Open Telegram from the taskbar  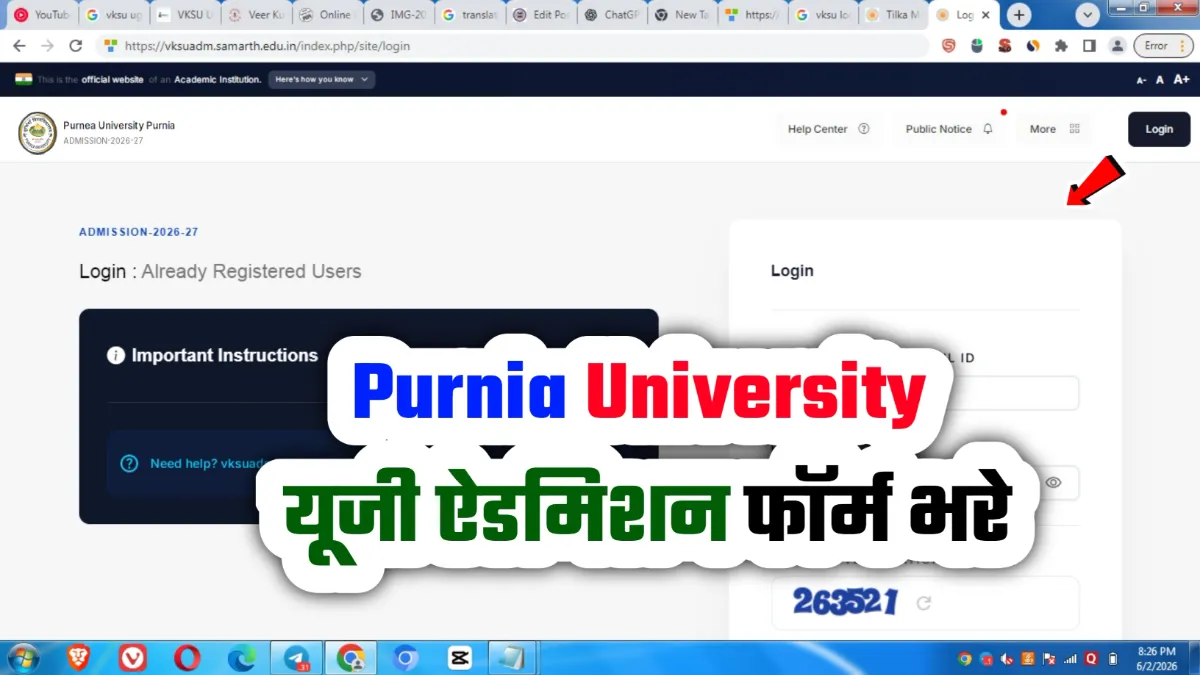[297, 658]
